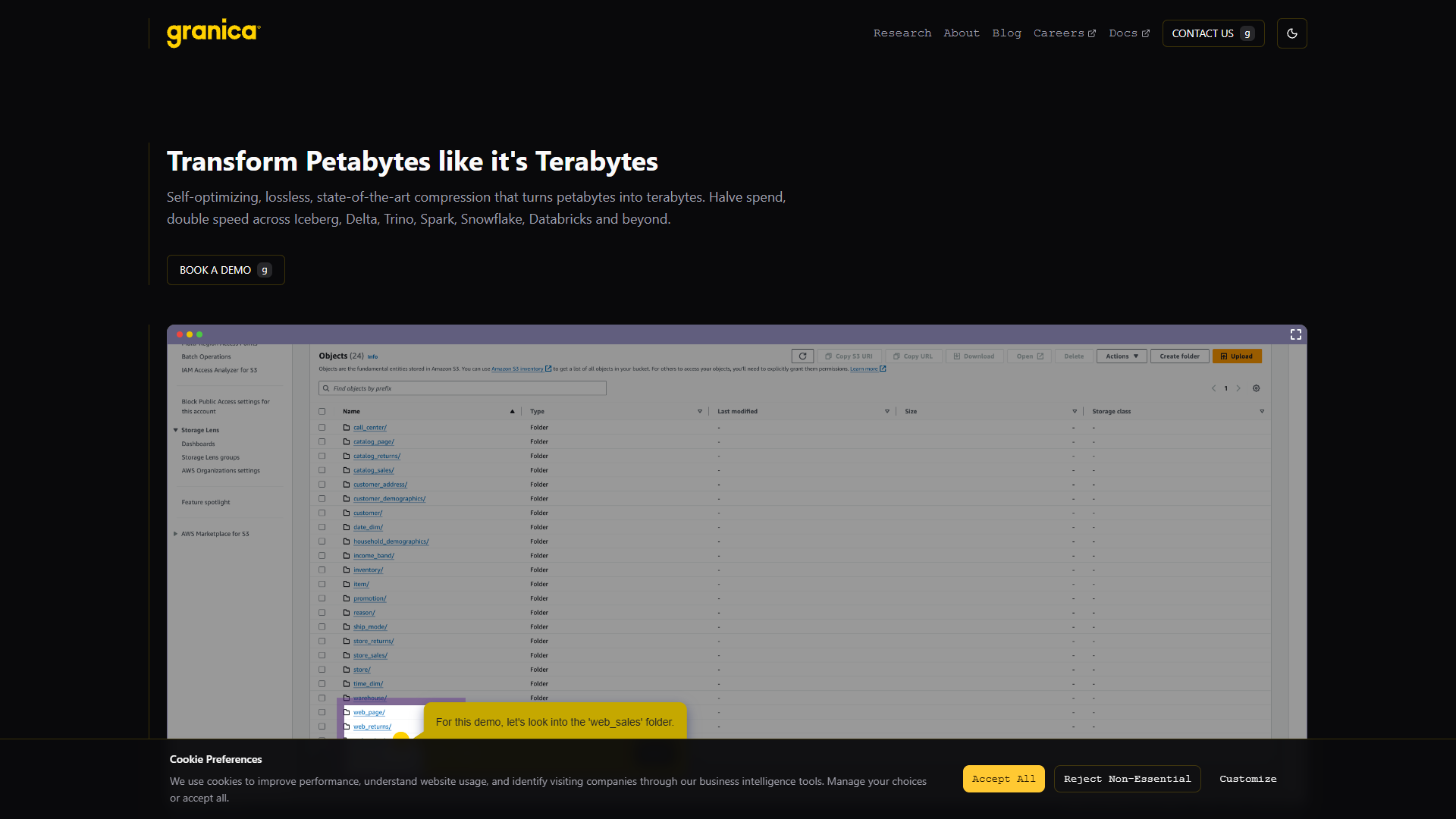Open Last modified column sort arrow
This screenshot has width=1456, height=819.
point(887,412)
